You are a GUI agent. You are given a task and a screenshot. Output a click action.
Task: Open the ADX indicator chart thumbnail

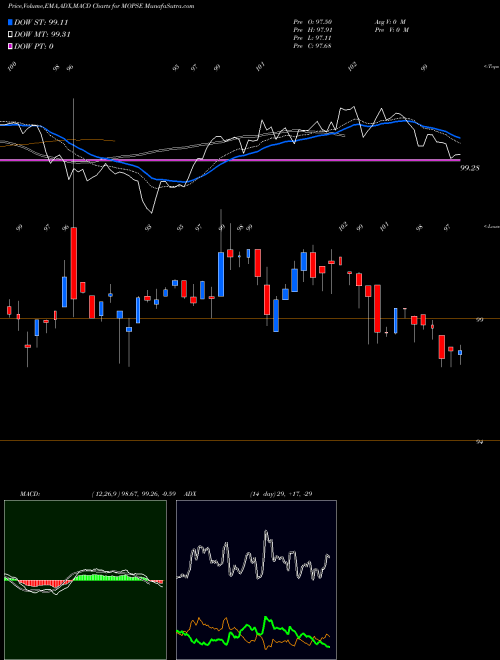tap(256, 580)
